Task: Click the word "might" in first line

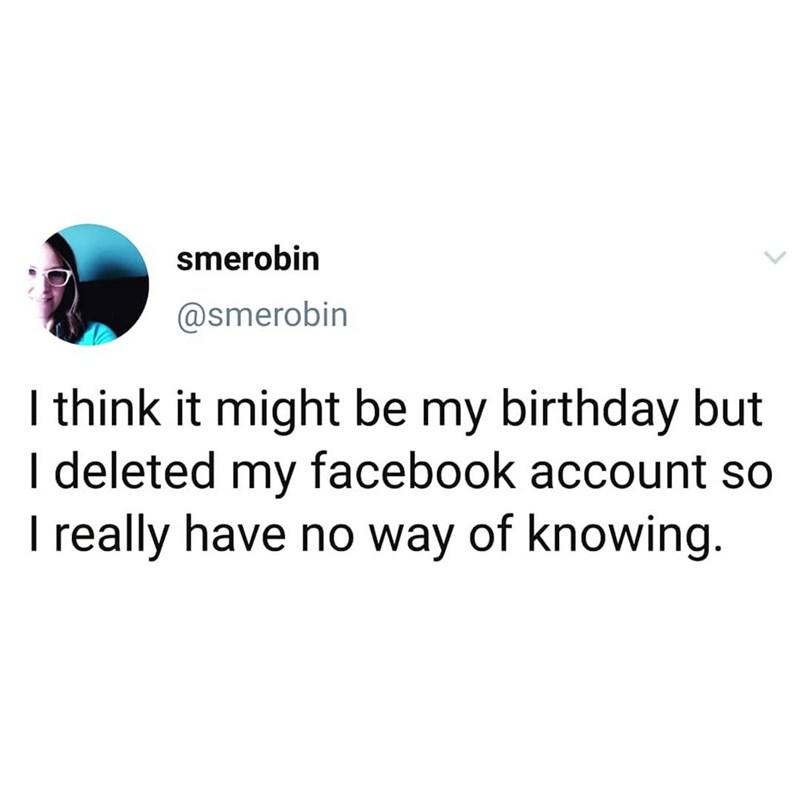Action: click(x=278, y=411)
